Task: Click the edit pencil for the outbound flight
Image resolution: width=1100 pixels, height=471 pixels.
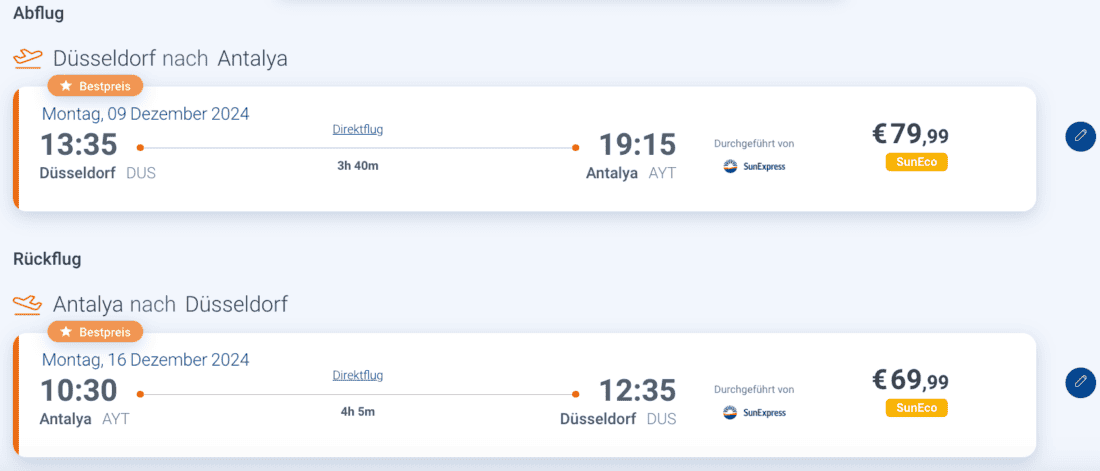Action: 1080,136
